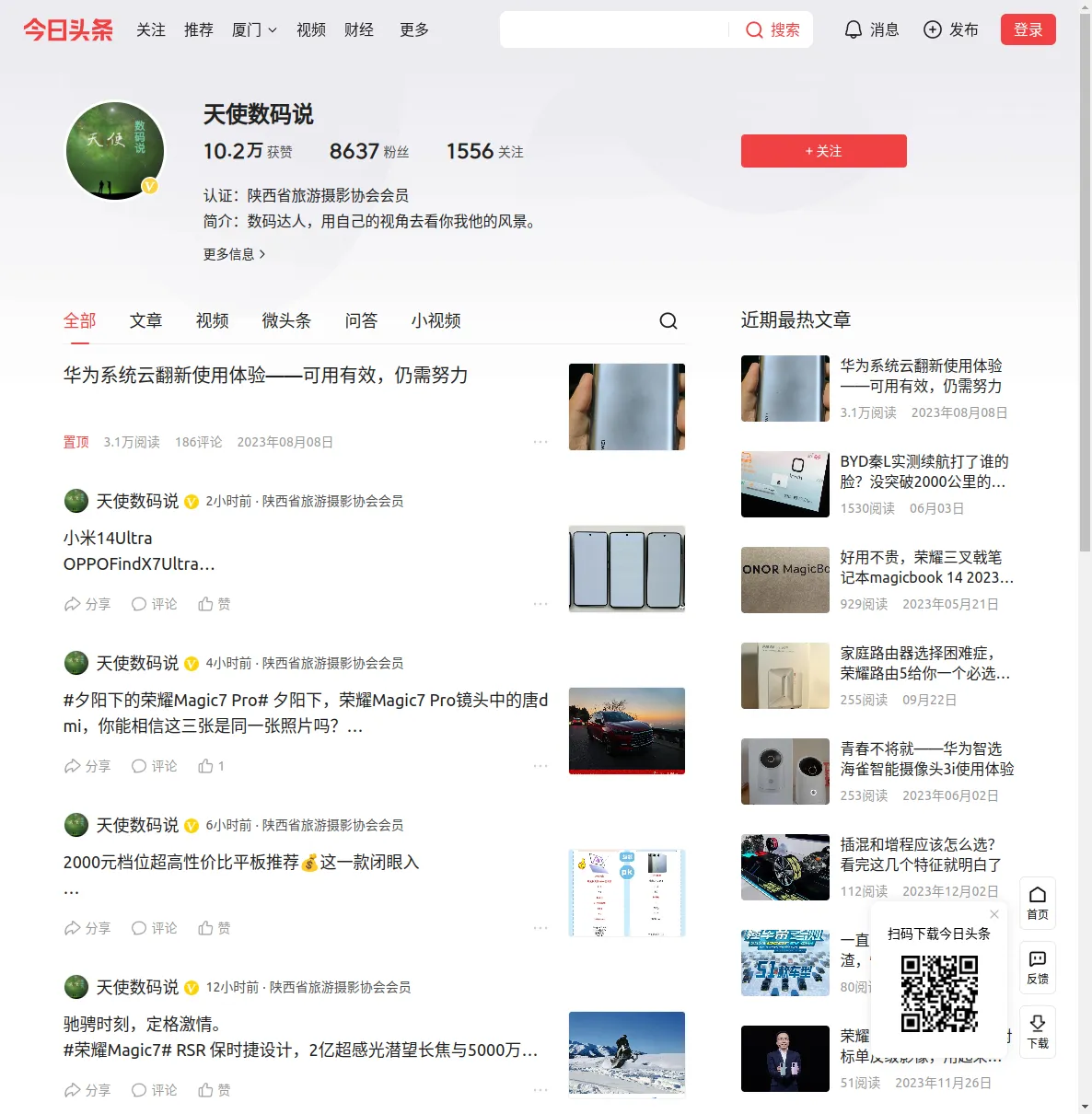
Task: Switch to the 微头条 tab
Action: tap(287, 320)
